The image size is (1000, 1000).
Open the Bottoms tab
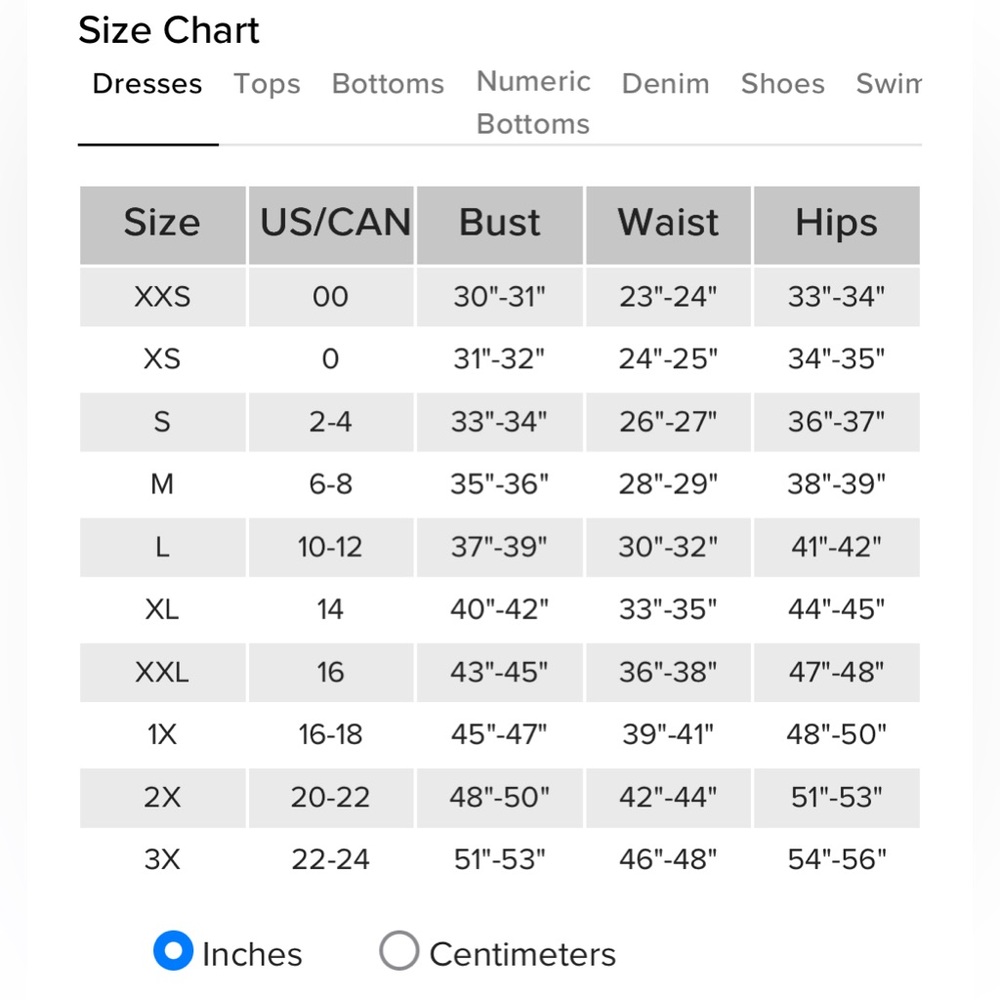[388, 84]
